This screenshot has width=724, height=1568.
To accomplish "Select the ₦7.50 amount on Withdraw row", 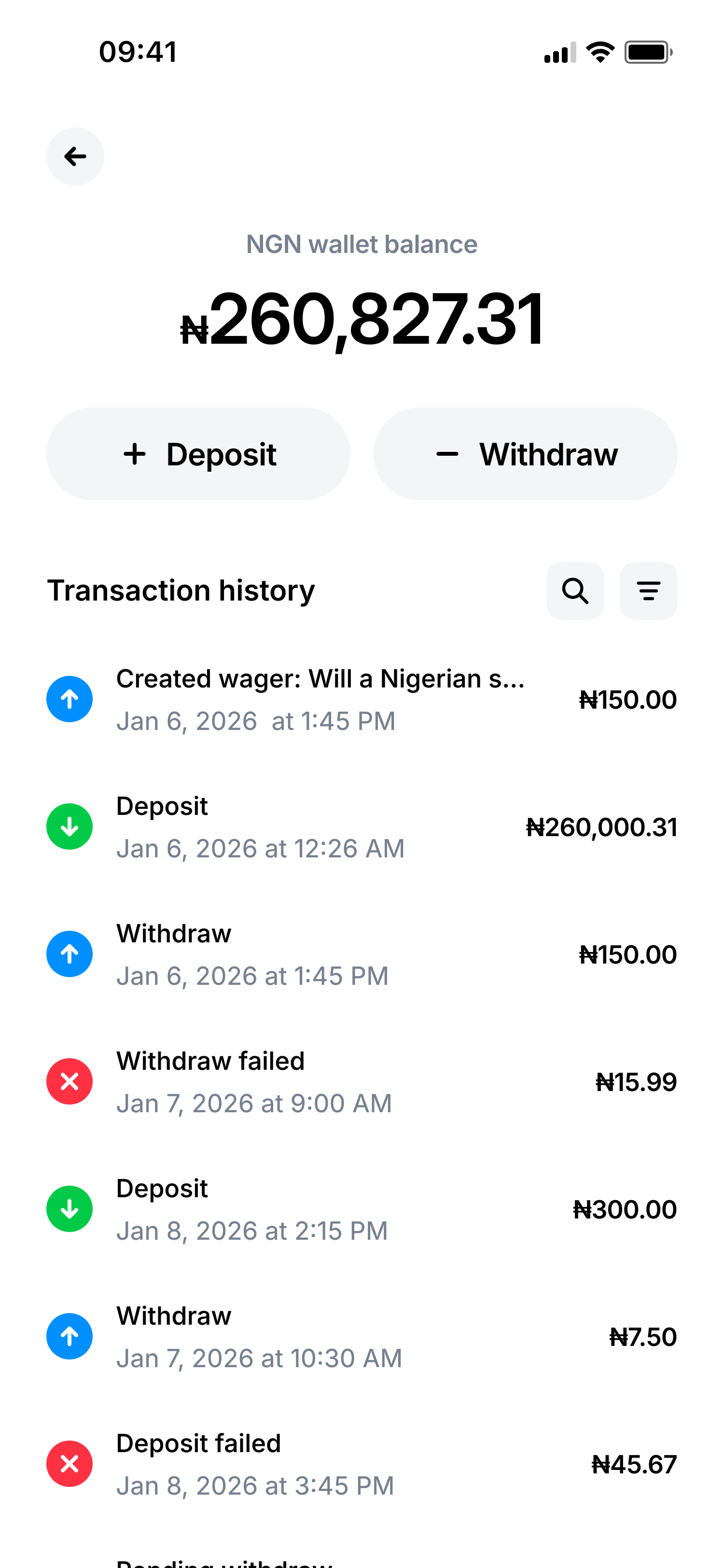I will pyautogui.click(x=642, y=1337).
